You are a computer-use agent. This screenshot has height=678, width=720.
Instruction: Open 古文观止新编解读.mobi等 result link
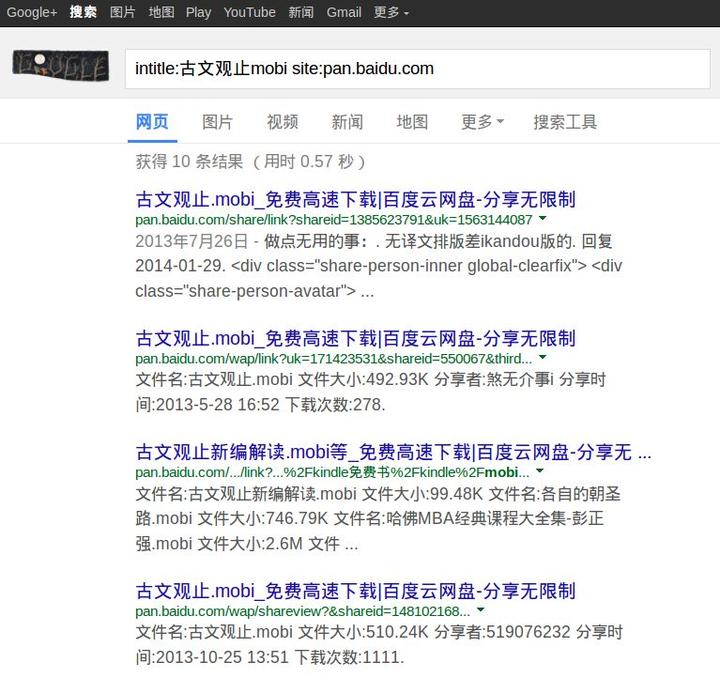point(393,452)
